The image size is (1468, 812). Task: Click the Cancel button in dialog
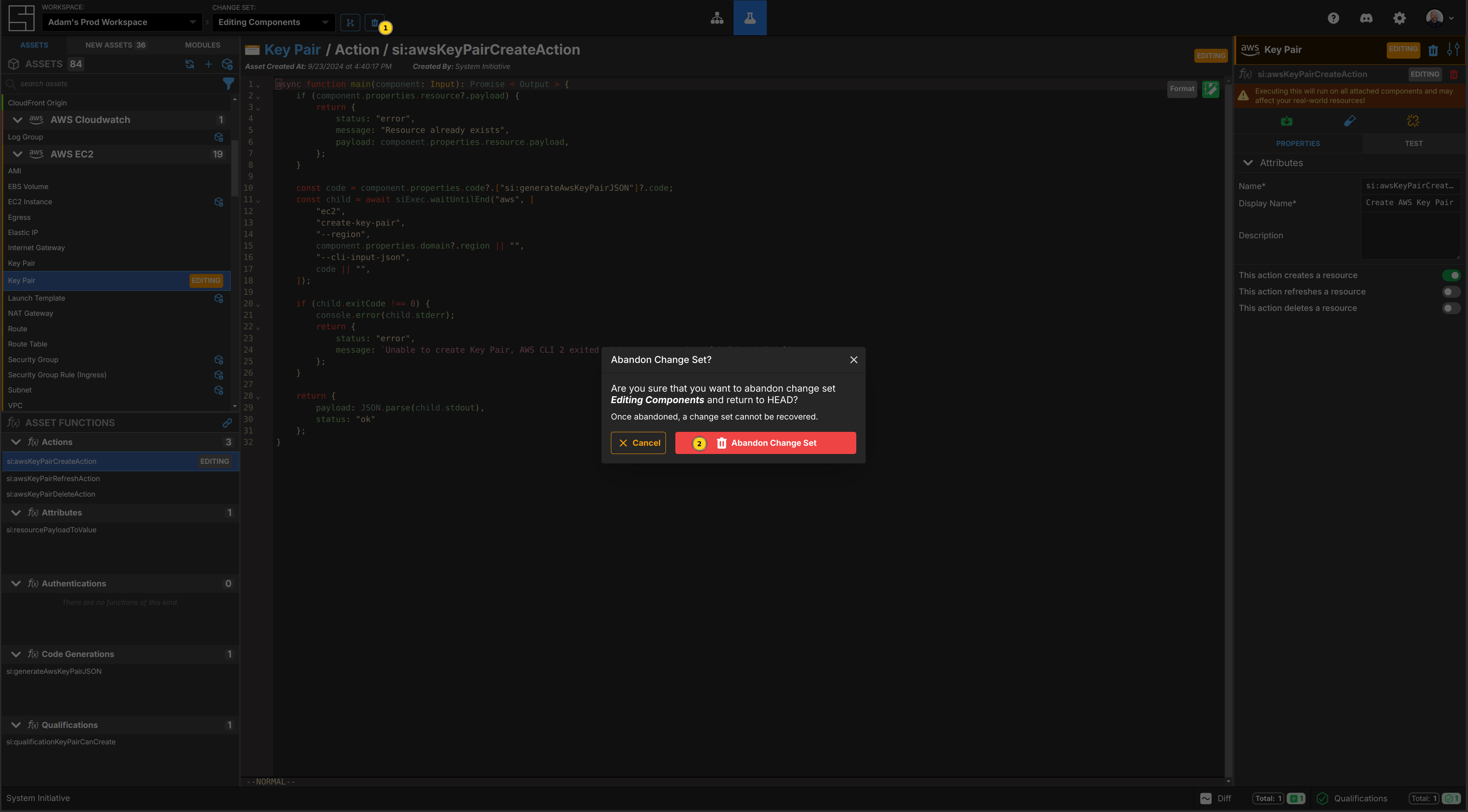tap(638, 442)
